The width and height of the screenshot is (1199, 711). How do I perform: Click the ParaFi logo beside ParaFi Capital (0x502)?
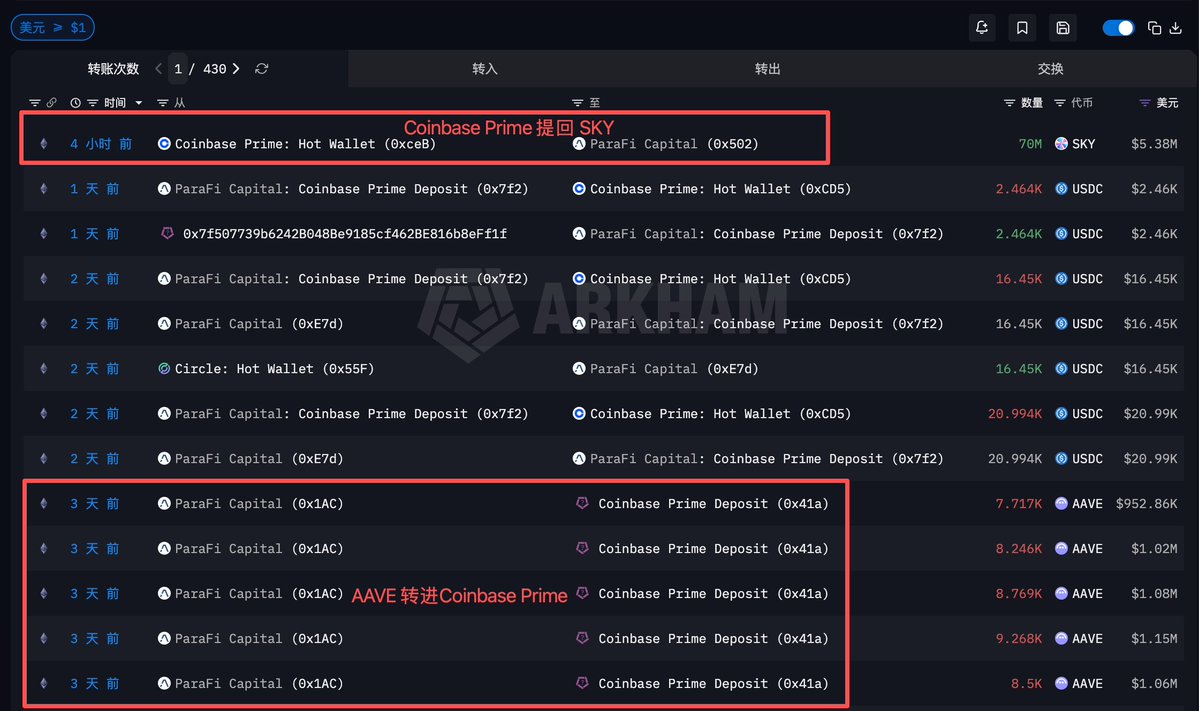click(x=579, y=144)
